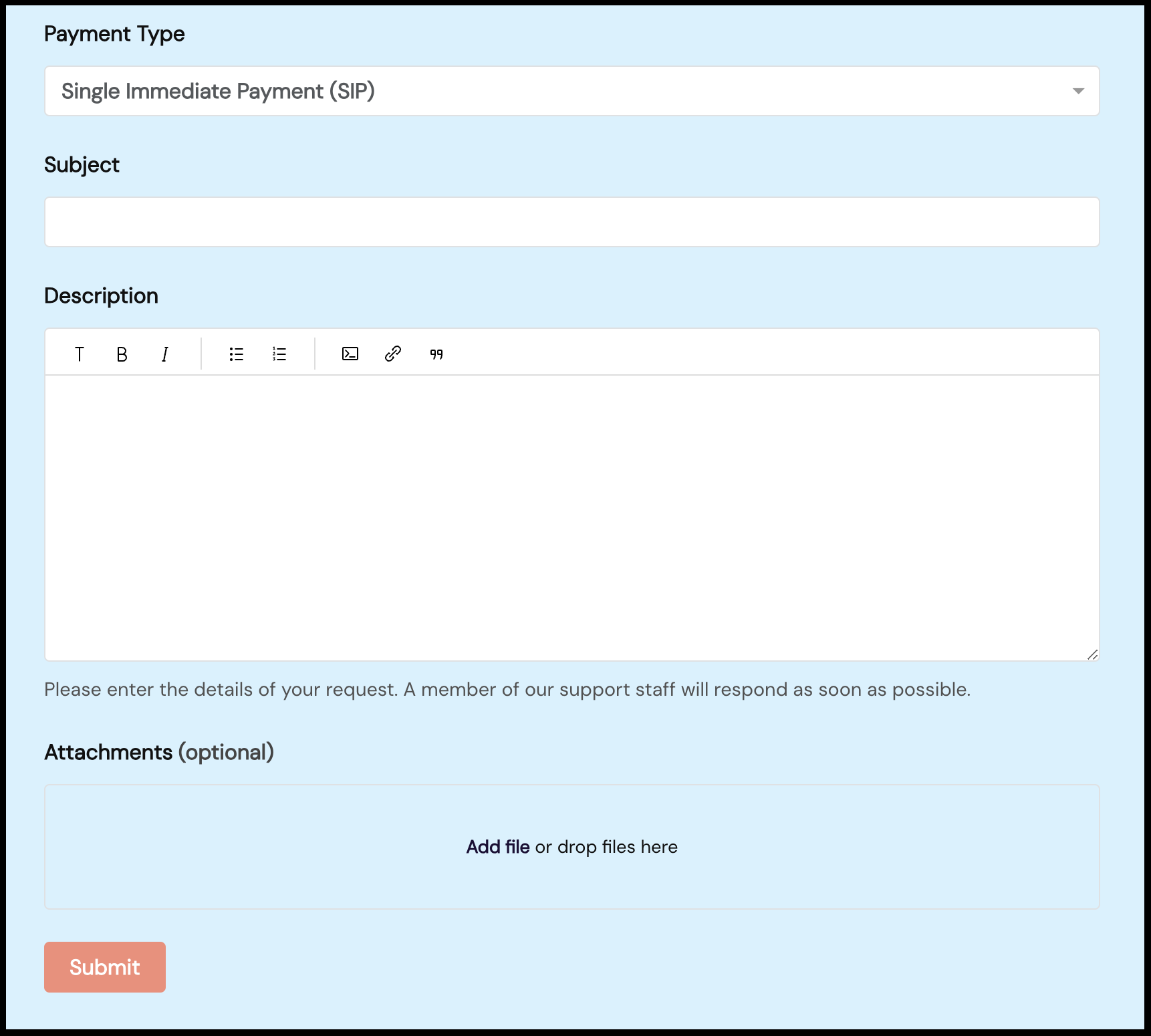Click the Description resize handle
This screenshot has height=1036, width=1151.
[x=1092, y=654]
